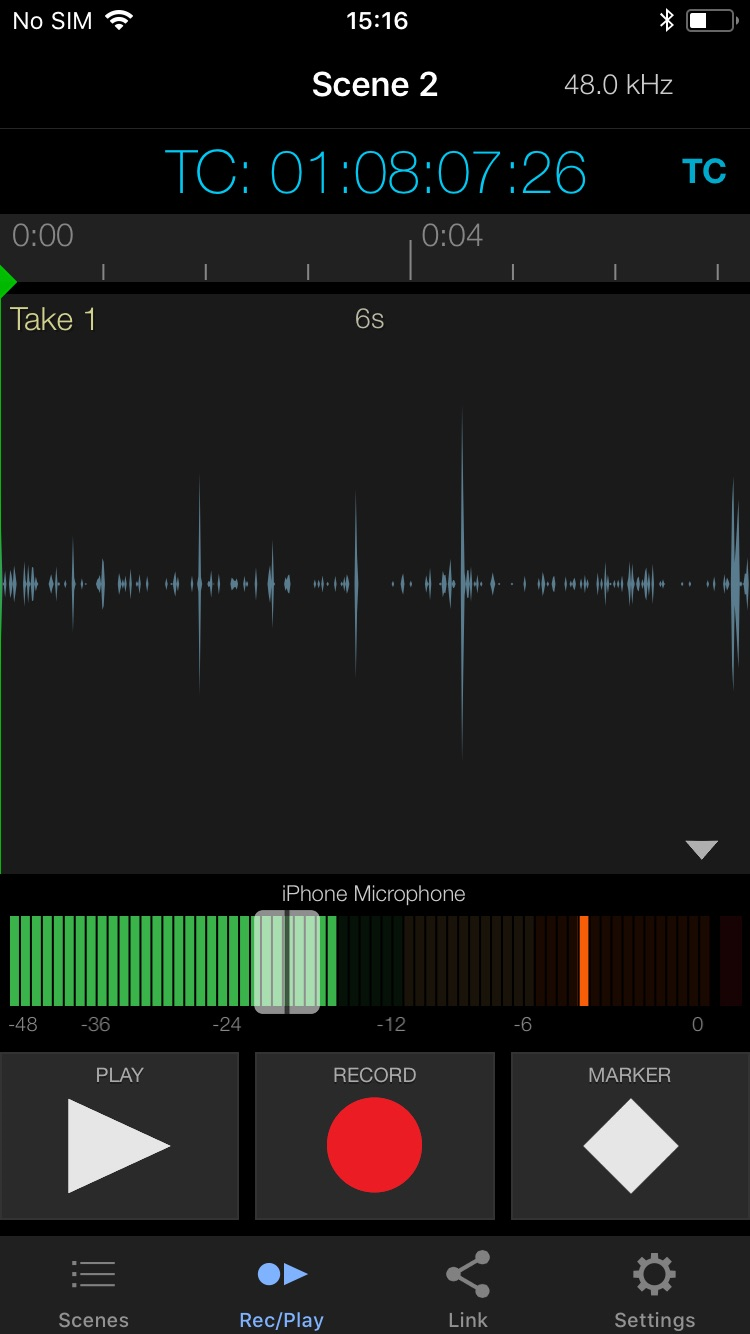Tap the battery icon in the status bar
Image resolution: width=750 pixels, height=1334 pixels.
712,20
